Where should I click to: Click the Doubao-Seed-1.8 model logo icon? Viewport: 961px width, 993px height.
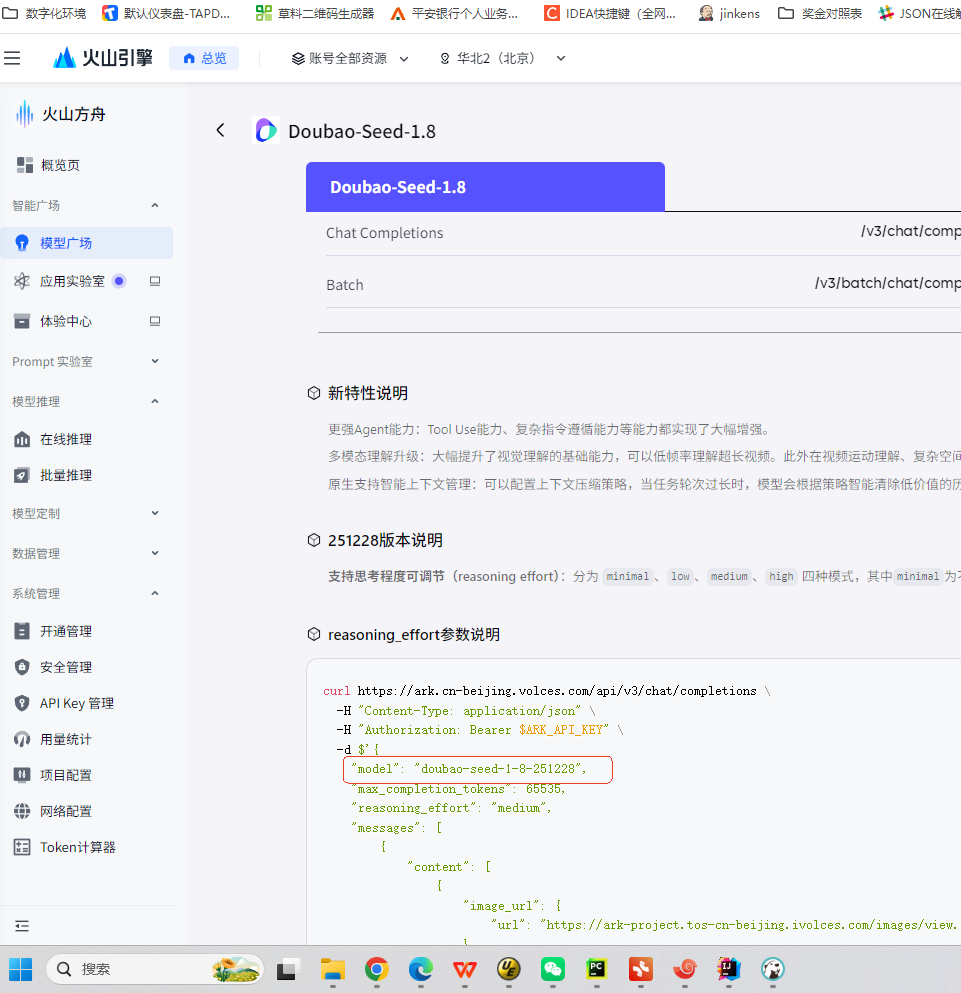[x=266, y=130]
